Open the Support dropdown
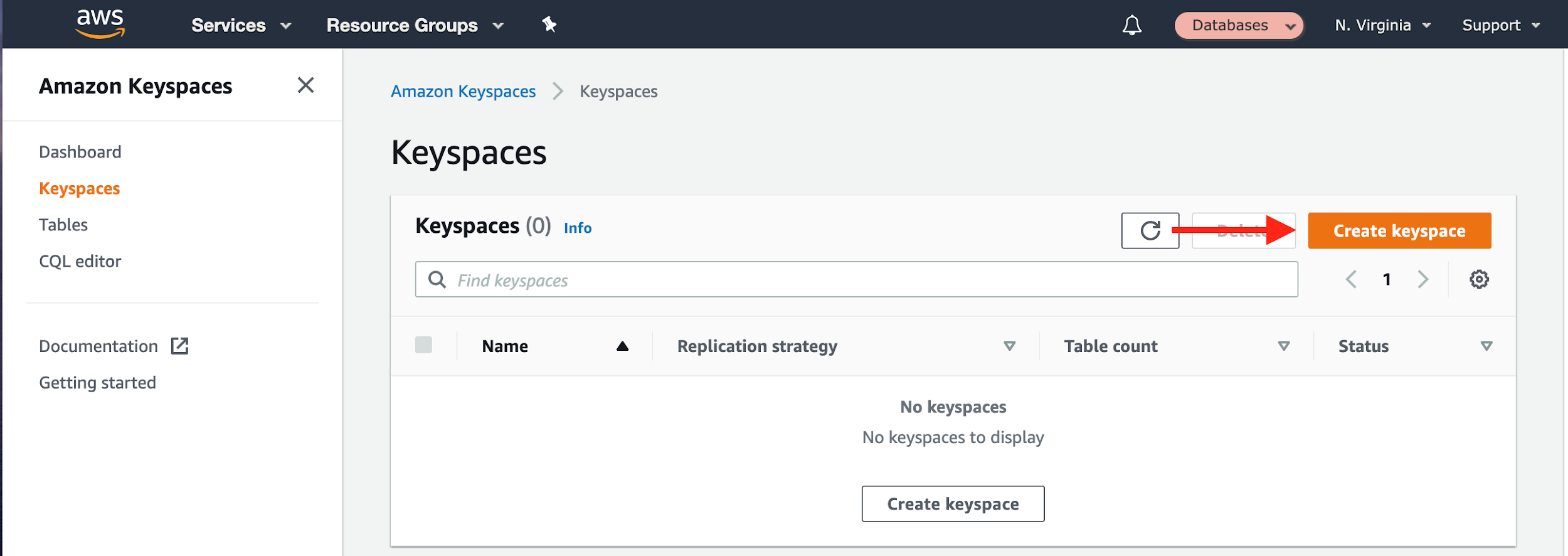The image size is (1568, 556). [1501, 25]
